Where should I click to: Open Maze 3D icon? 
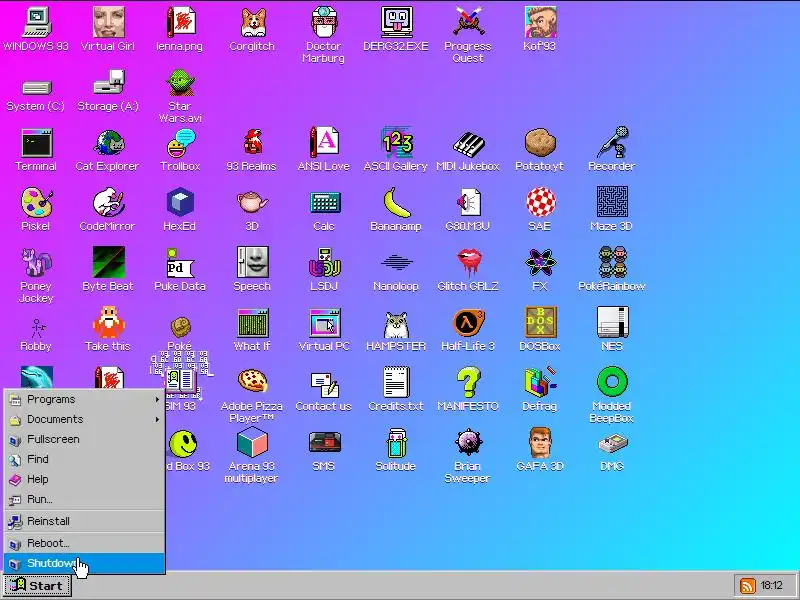coord(612,203)
